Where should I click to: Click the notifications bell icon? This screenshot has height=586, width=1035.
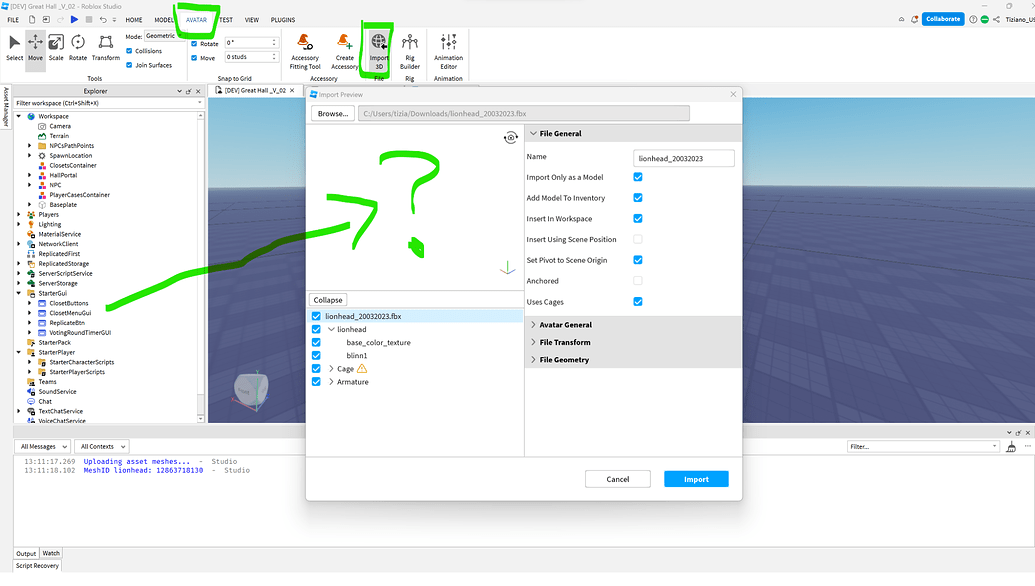[914, 19]
